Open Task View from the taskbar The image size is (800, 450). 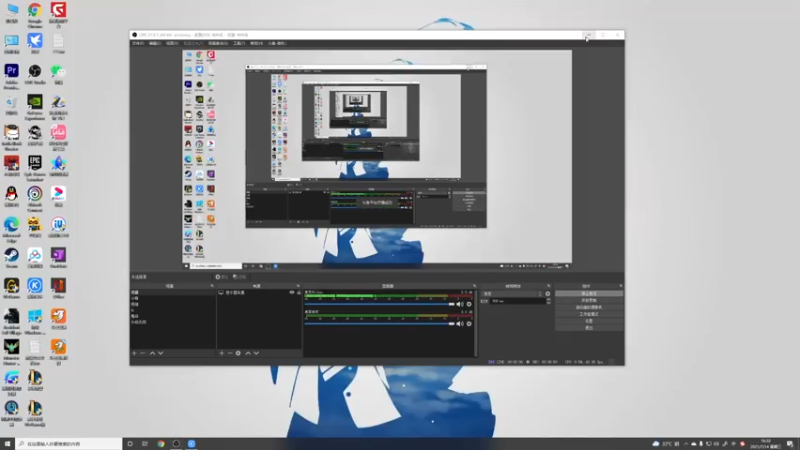[x=145, y=444]
